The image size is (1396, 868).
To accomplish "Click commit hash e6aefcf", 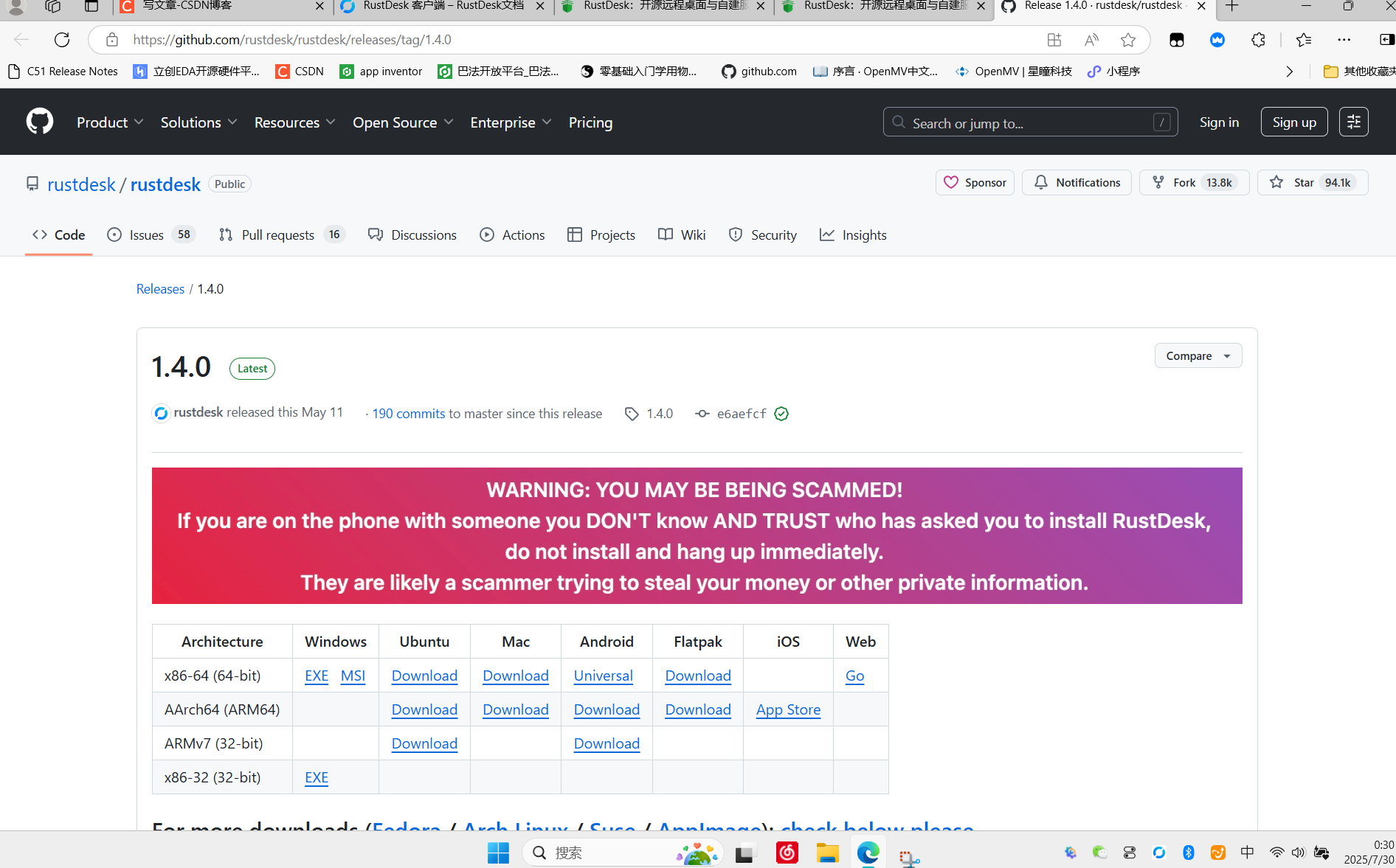I will tap(742, 414).
